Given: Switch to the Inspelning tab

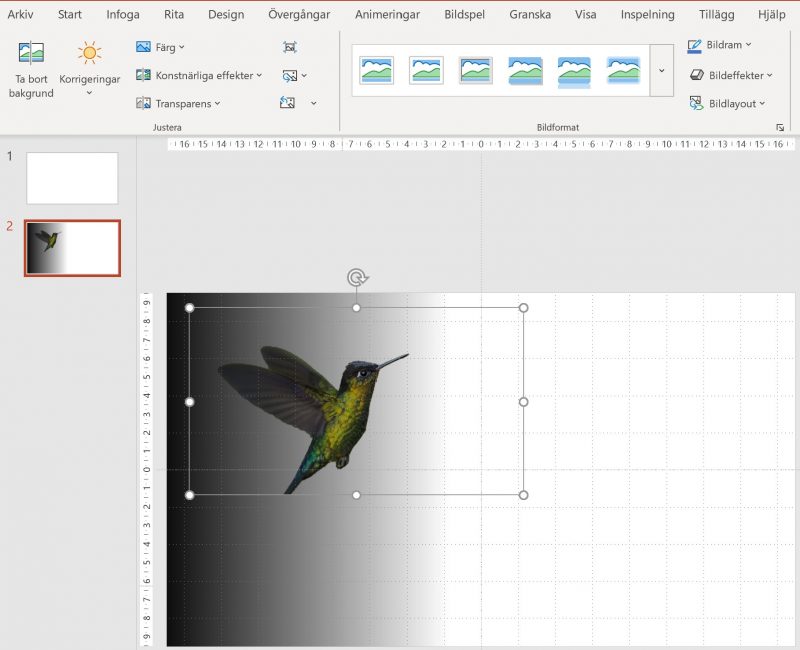Looking at the screenshot, I should coord(647,14).
